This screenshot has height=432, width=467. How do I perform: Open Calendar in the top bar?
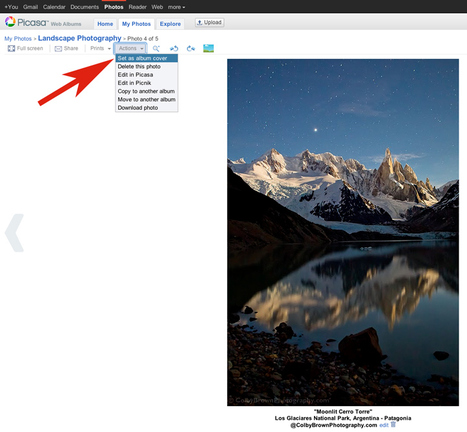pos(54,7)
